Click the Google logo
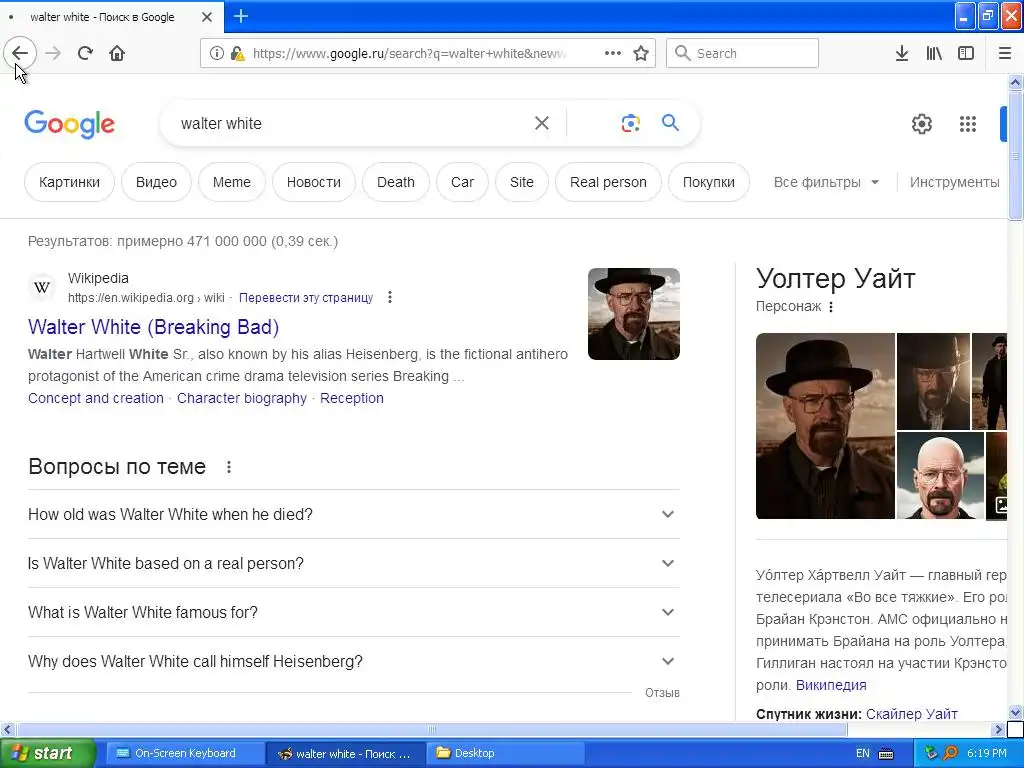 point(69,124)
